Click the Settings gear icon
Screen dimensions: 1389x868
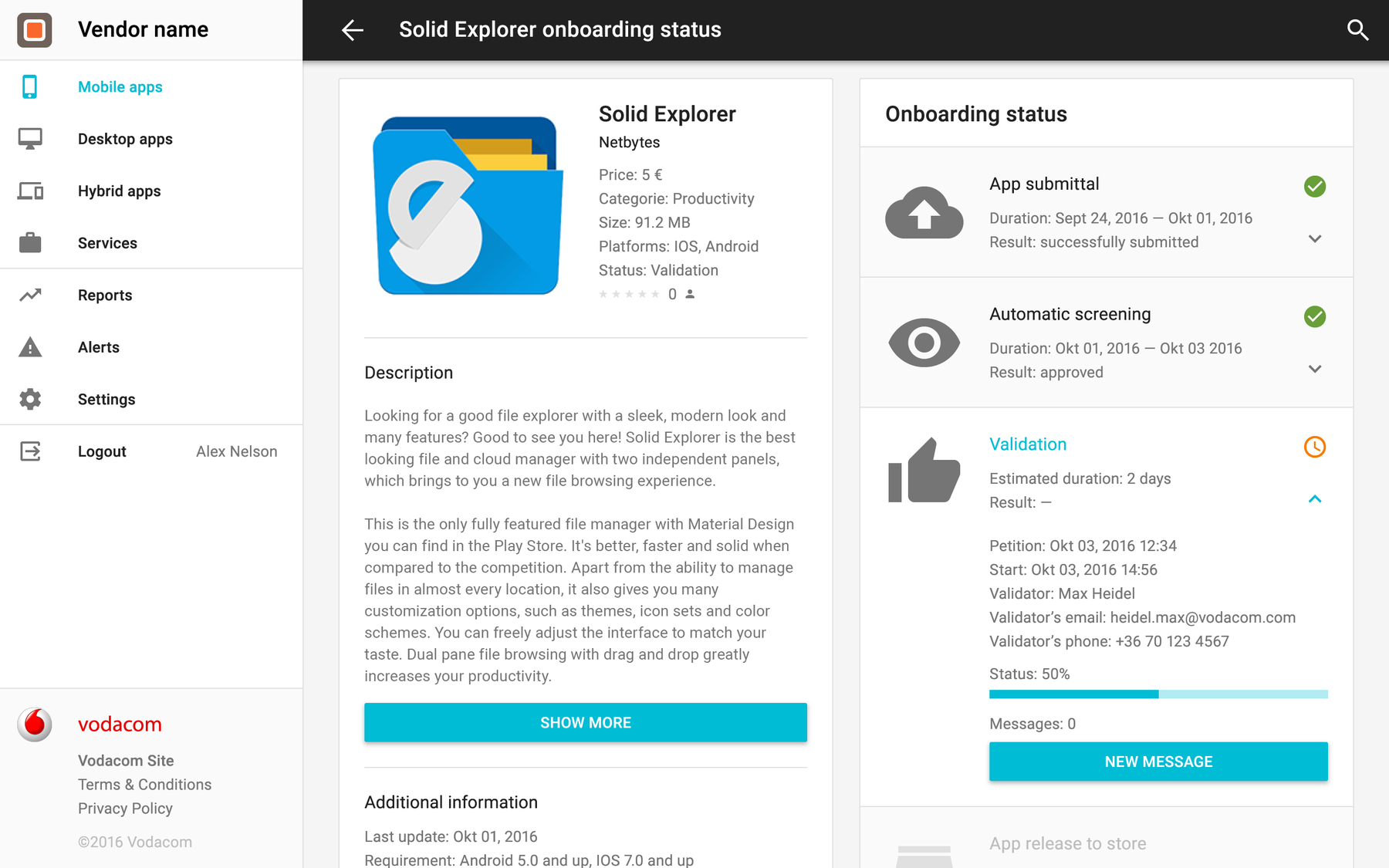(x=30, y=400)
